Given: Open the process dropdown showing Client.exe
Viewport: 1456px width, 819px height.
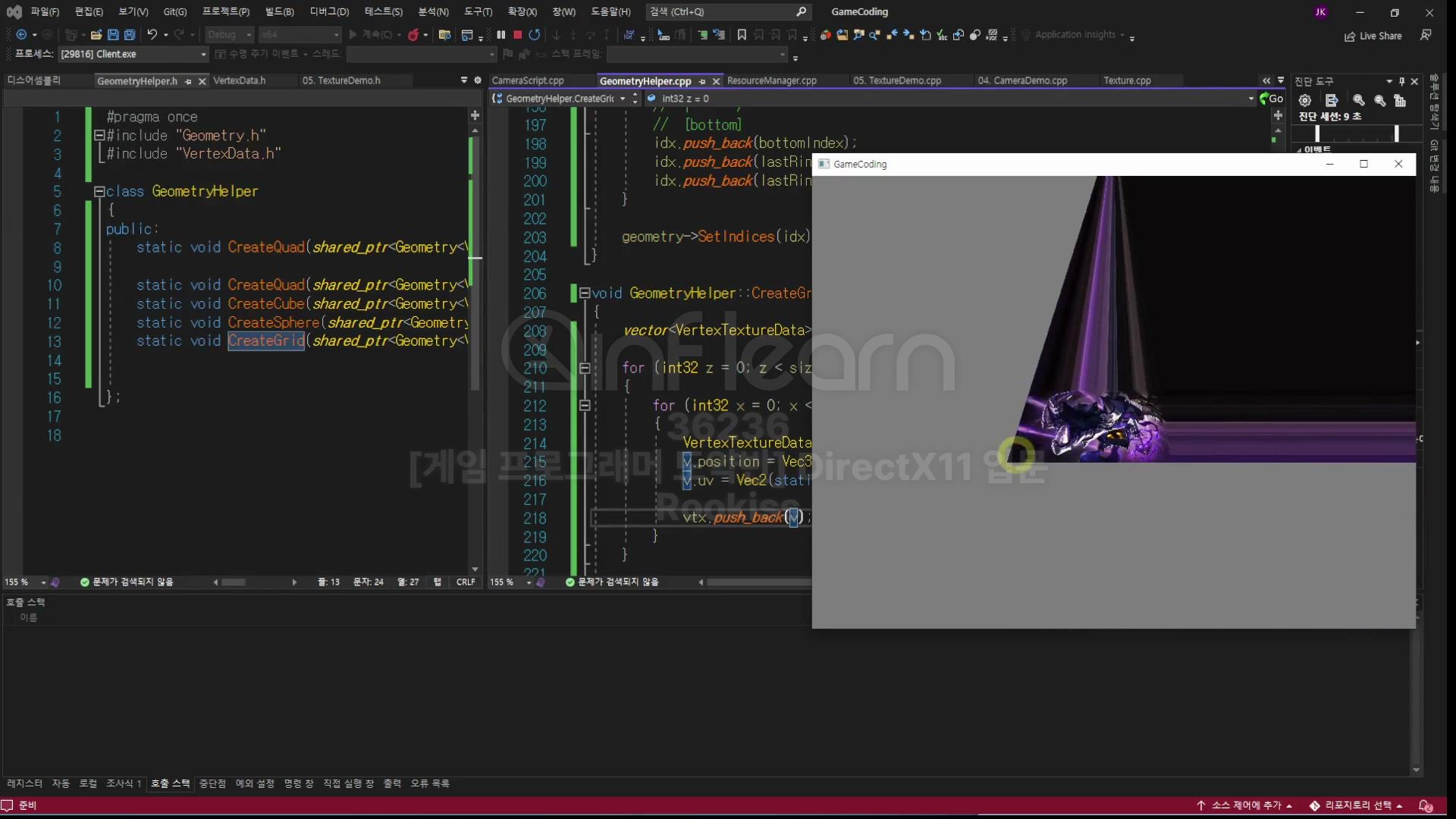Looking at the screenshot, I should point(203,55).
